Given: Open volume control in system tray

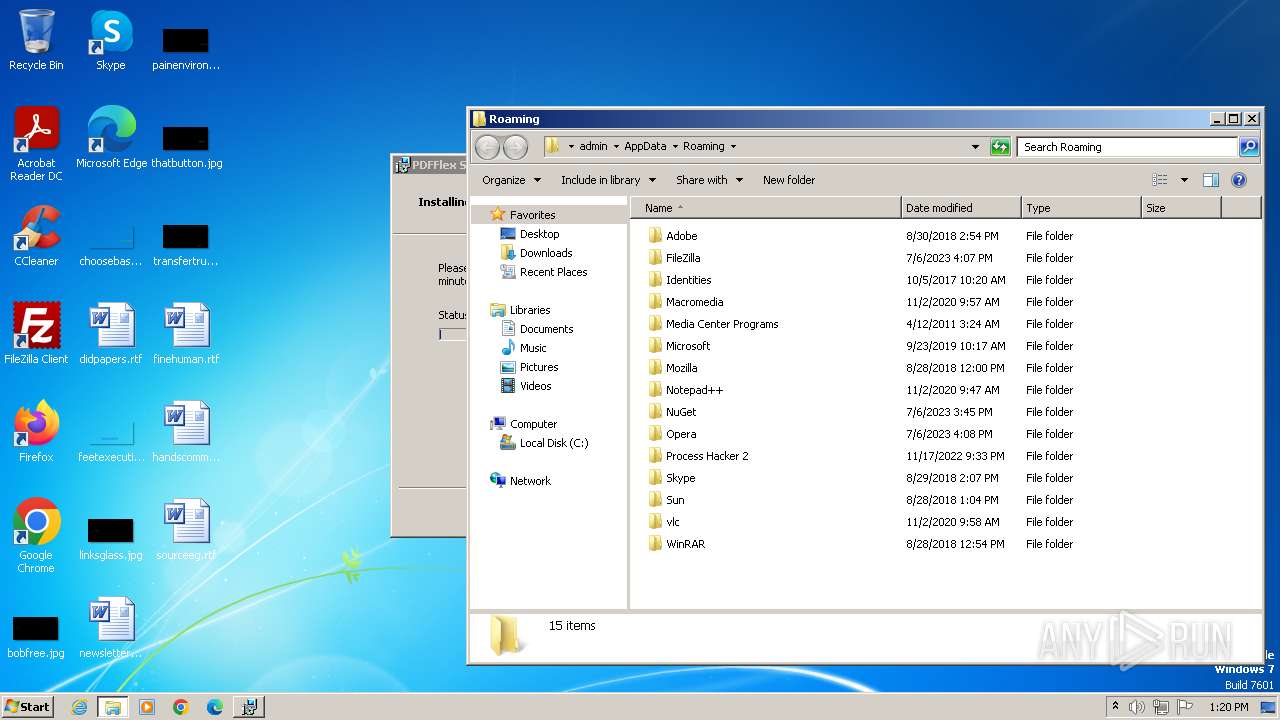Looking at the screenshot, I should (1137, 707).
